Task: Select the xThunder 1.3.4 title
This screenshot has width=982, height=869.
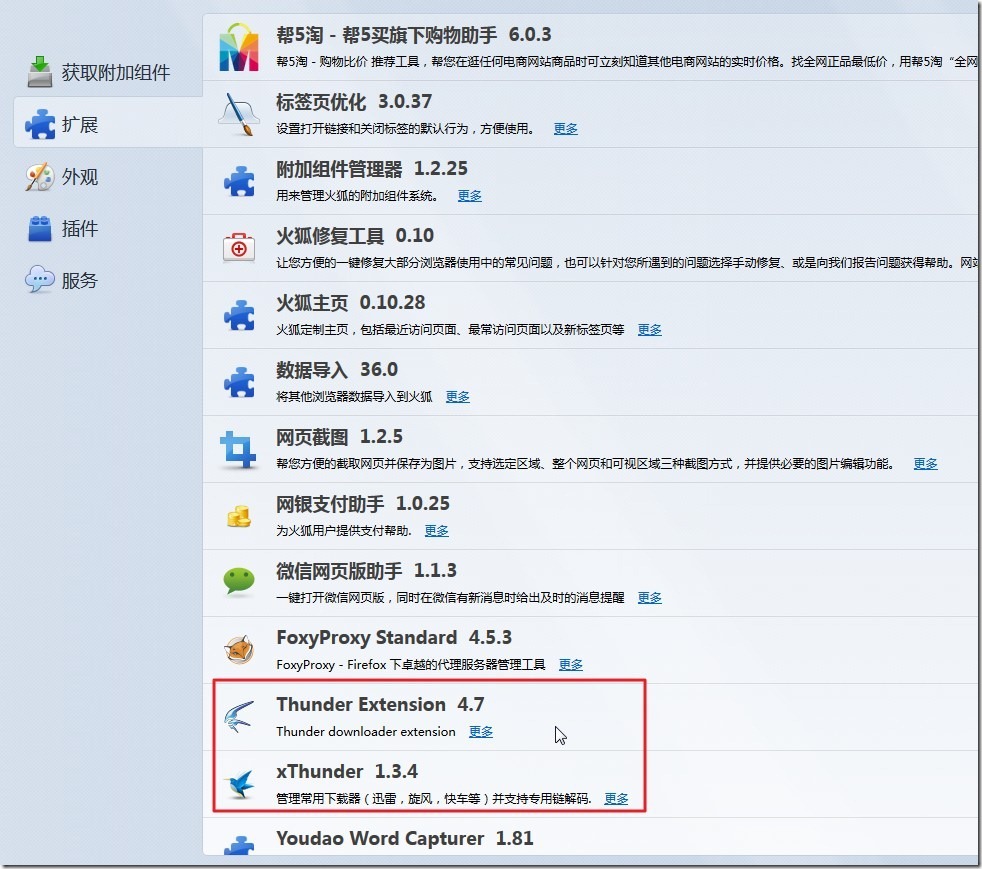Action: point(347,771)
